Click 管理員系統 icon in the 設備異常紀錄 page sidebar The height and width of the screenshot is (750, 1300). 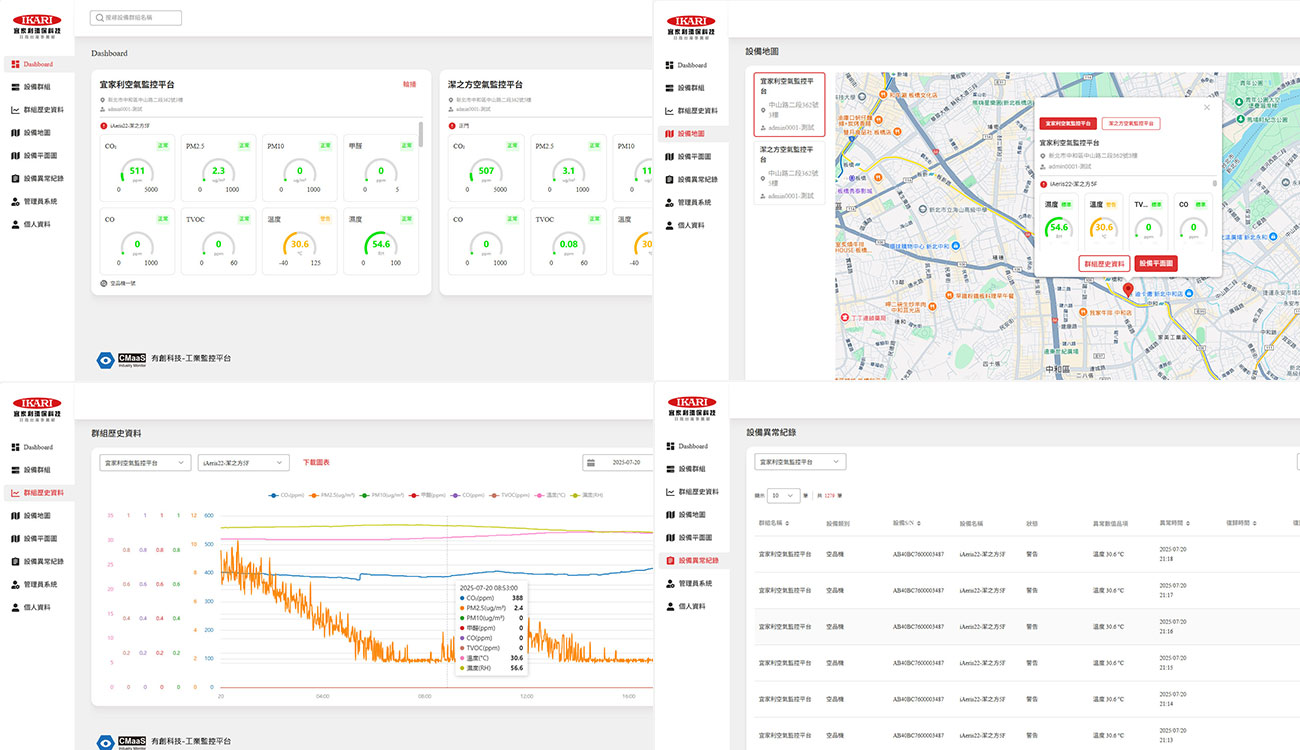point(669,583)
